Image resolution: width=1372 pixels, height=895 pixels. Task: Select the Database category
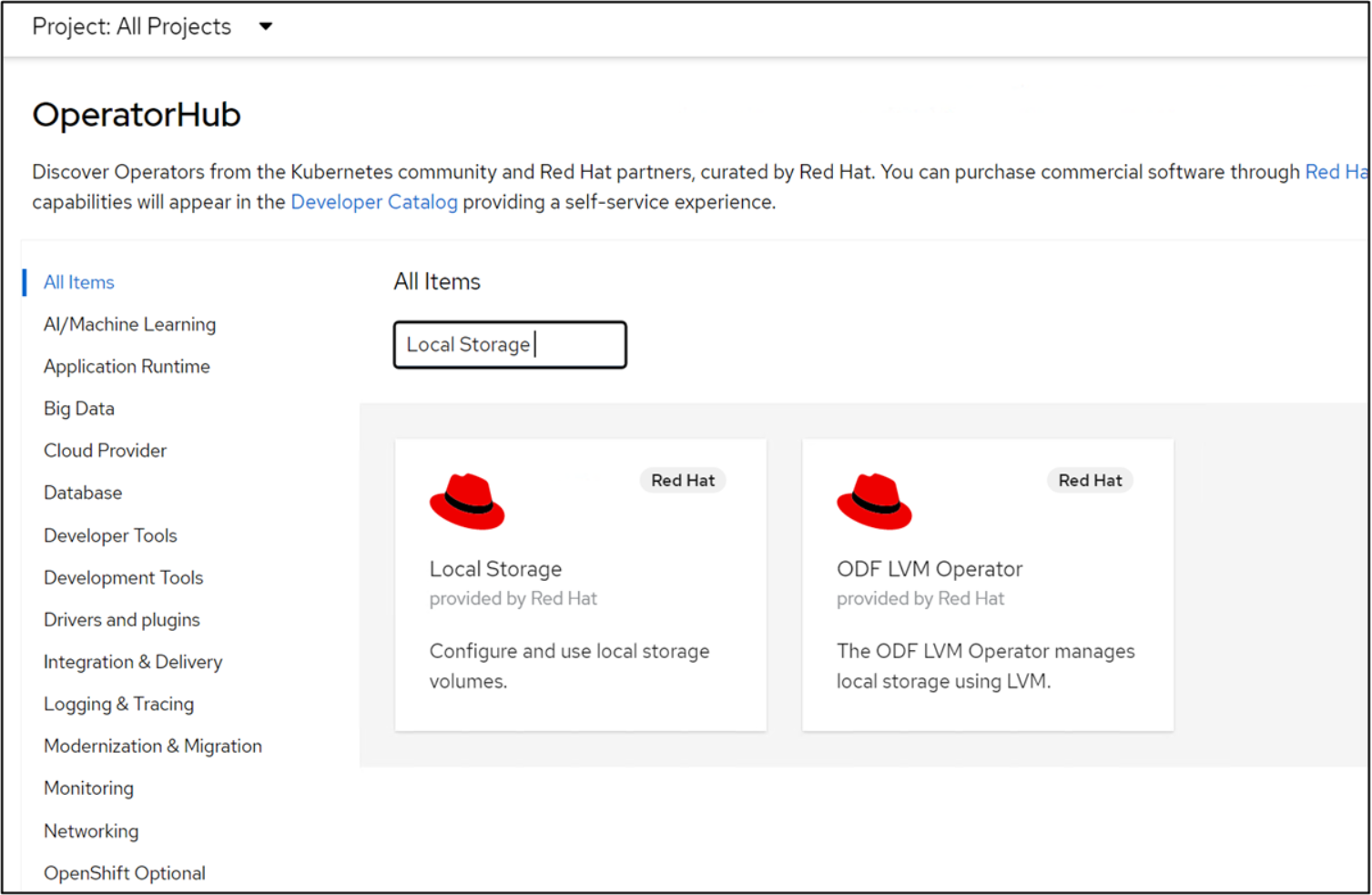coord(83,493)
